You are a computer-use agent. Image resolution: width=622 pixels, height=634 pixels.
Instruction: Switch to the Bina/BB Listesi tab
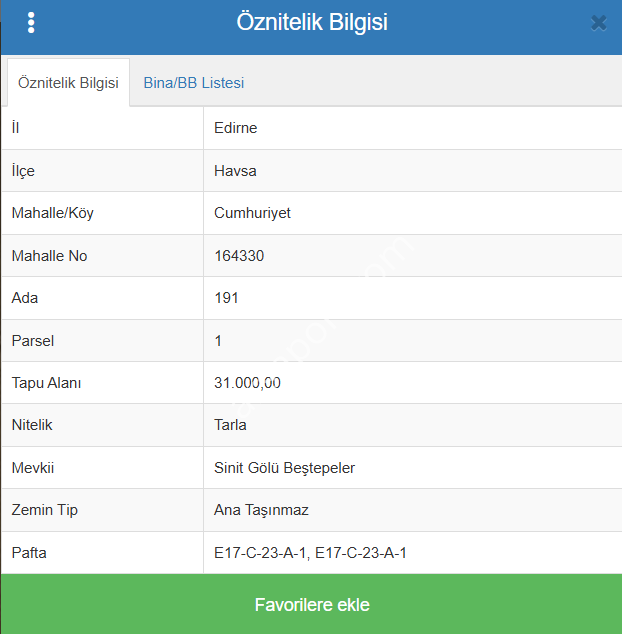(x=193, y=83)
